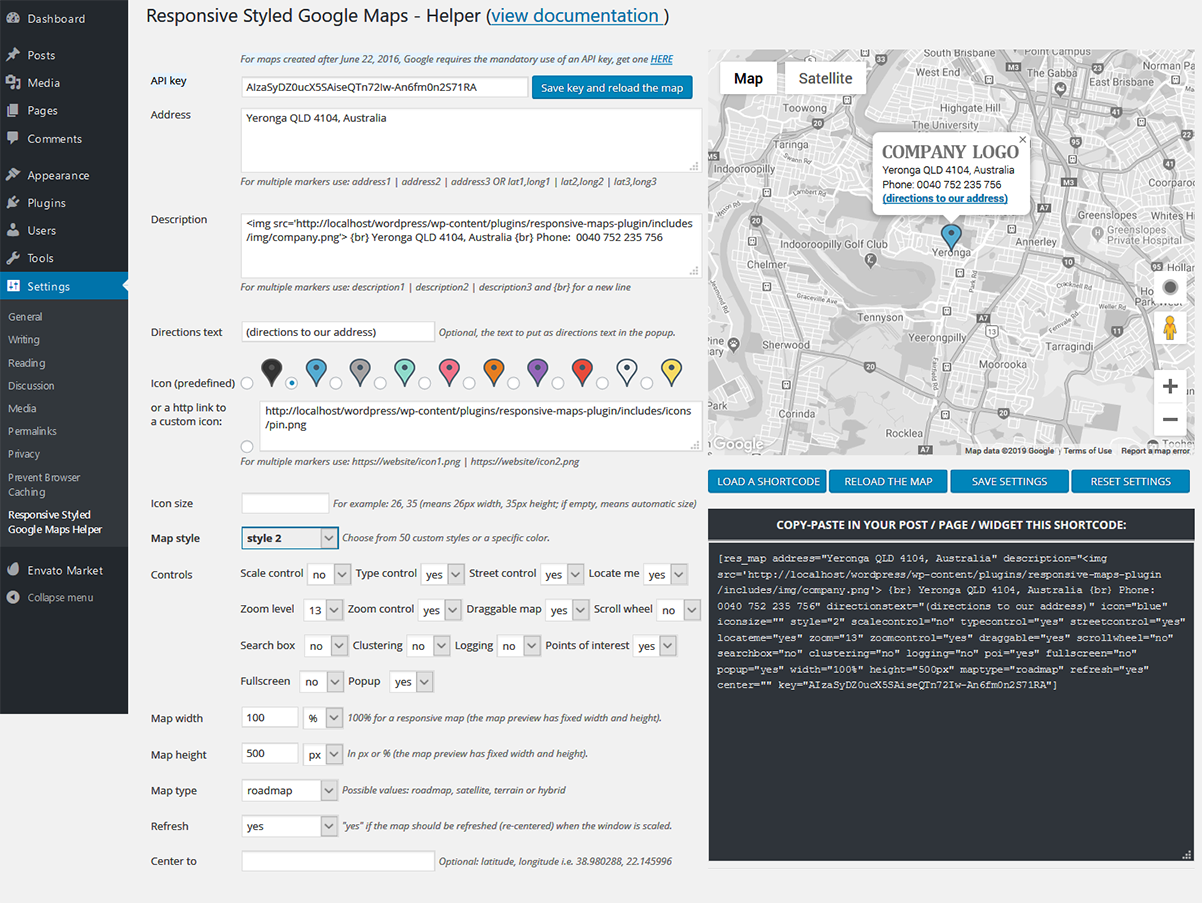This screenshot has height=903, width=1202.
Task: Click the yellow predefined pin icon
Action: pyautogui.click(x=672, y=373)
